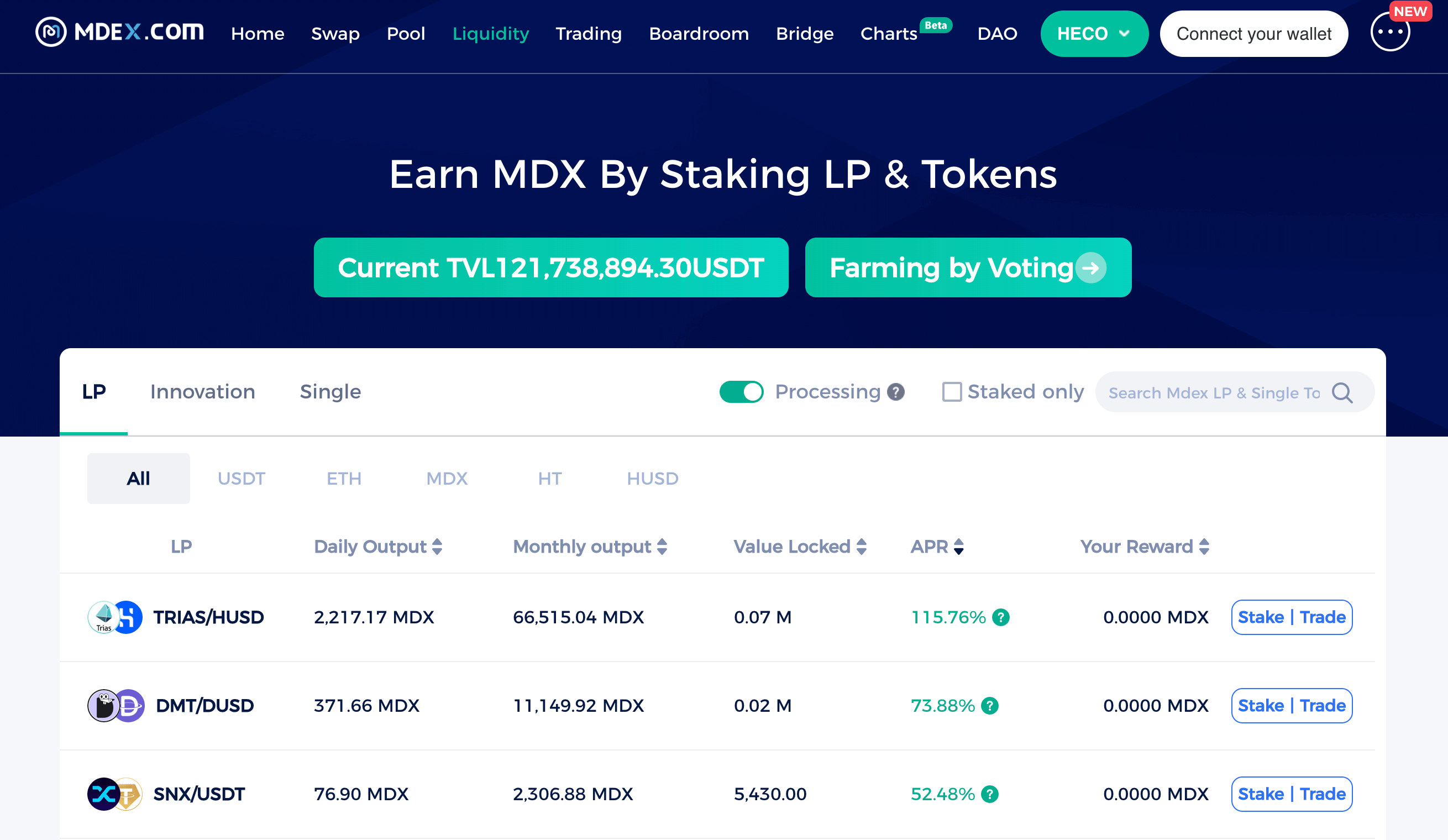Image resolution: width=1448 pixels, height=840 pixels.
Task: Switch to the Innovation tab
Action: (x=203, y=392)
